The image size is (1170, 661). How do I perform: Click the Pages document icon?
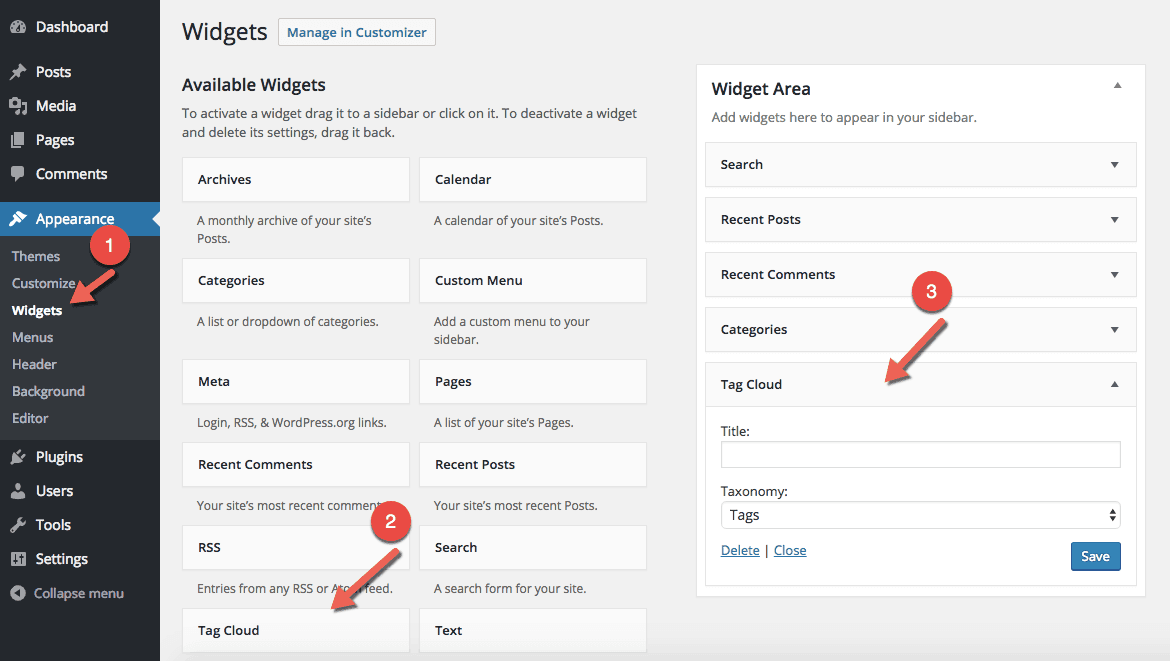tap(18, 140)
